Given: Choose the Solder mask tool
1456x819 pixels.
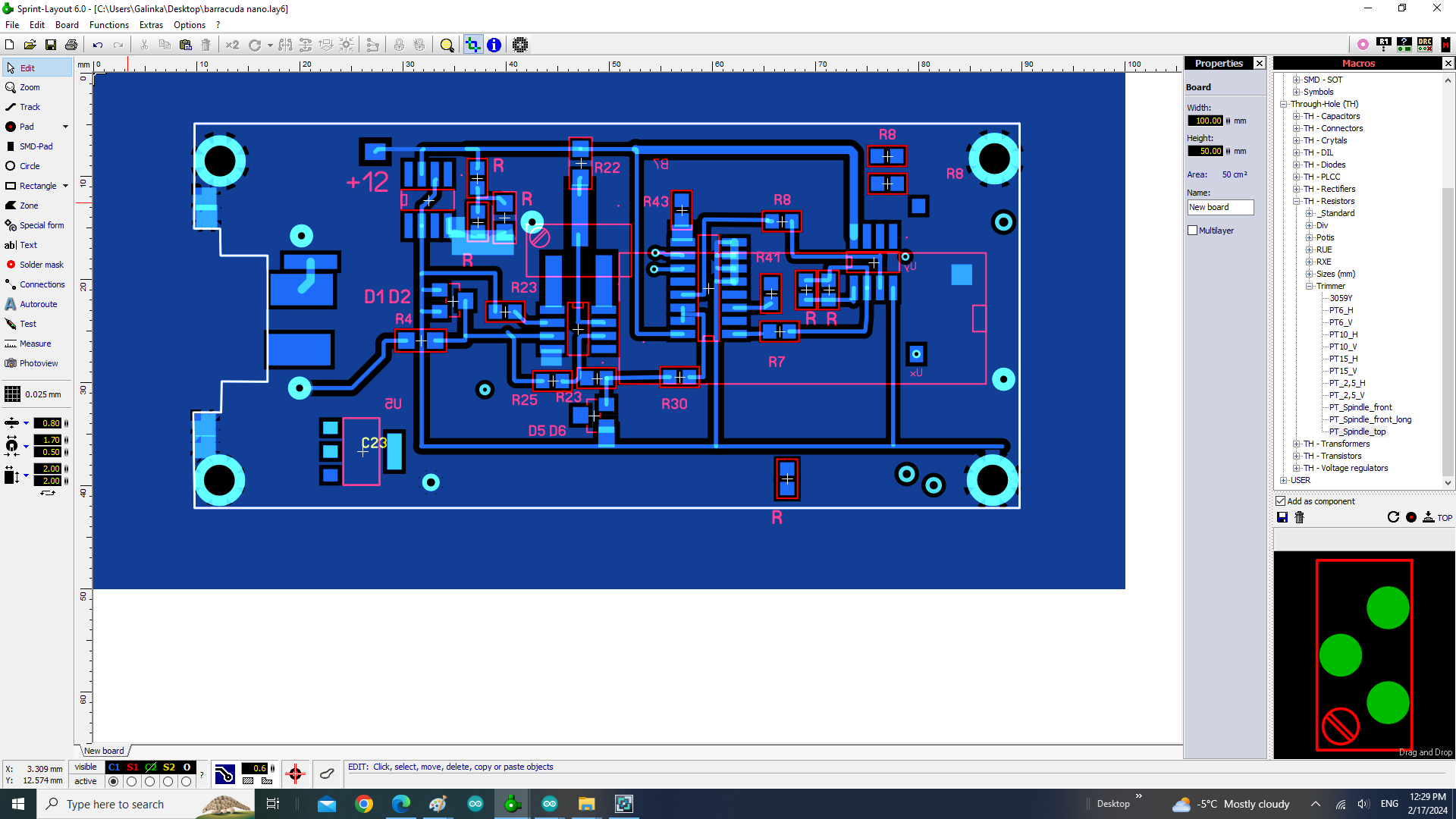Looking at the screenshot, I should pos(41,265).
